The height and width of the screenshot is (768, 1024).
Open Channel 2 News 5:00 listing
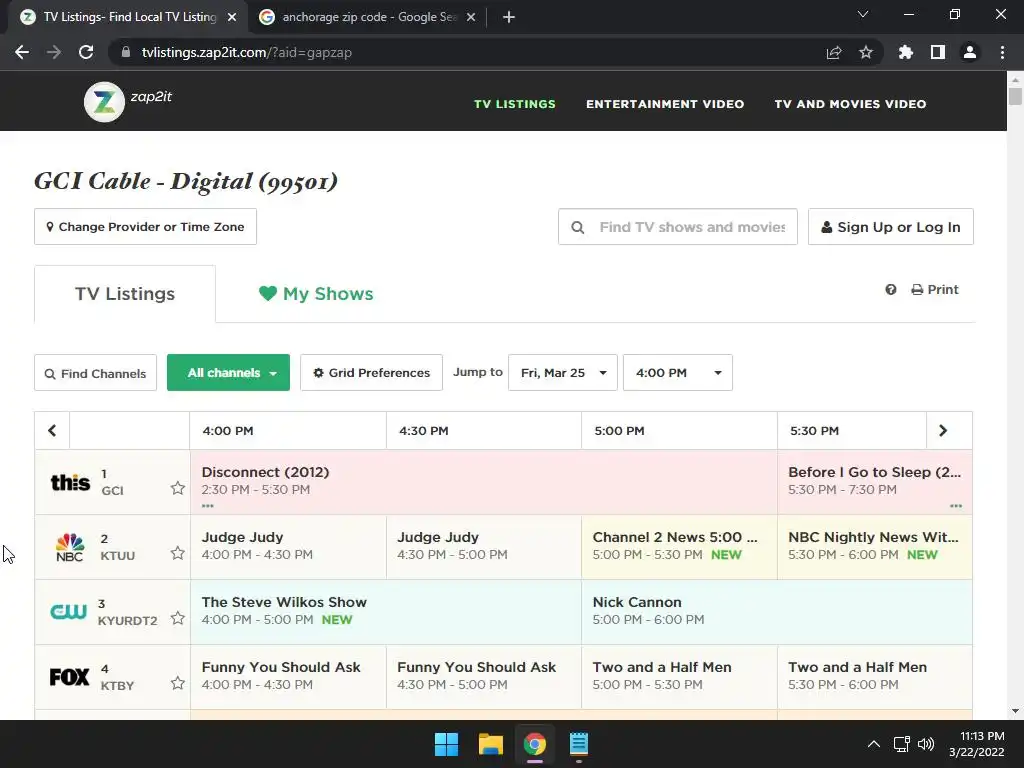[679, 547]
